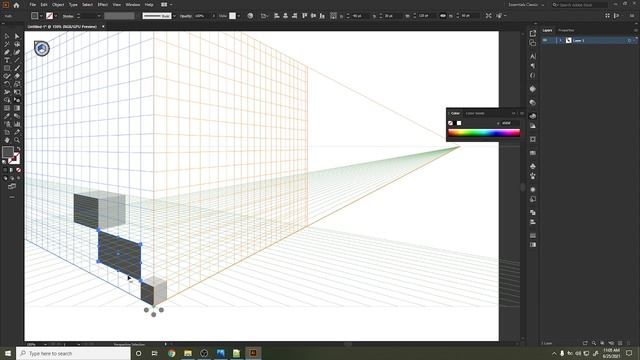Select the Artboard tool
Viewport: 640px width, 360px height.
[7, 132]
